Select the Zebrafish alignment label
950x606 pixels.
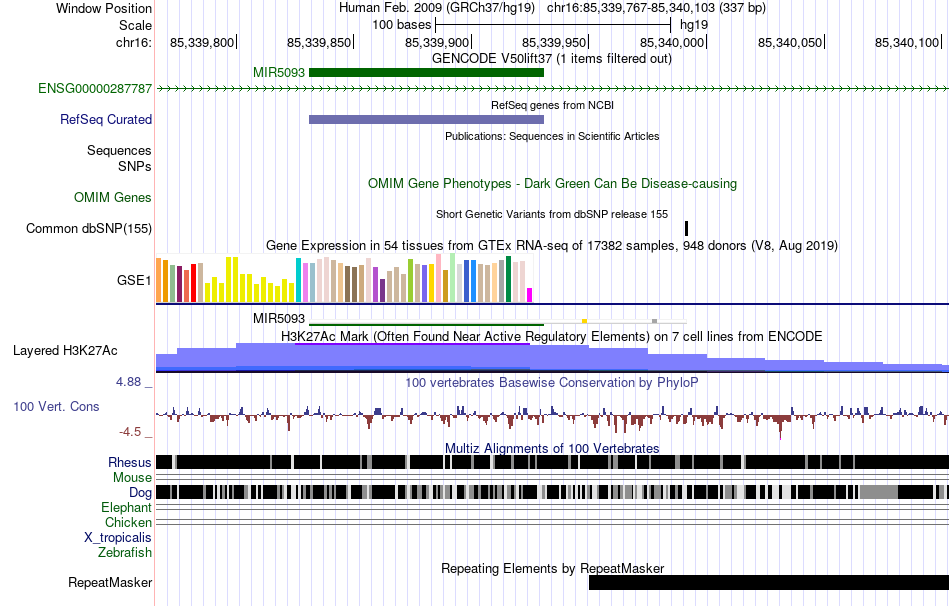(x=125, y=552)
